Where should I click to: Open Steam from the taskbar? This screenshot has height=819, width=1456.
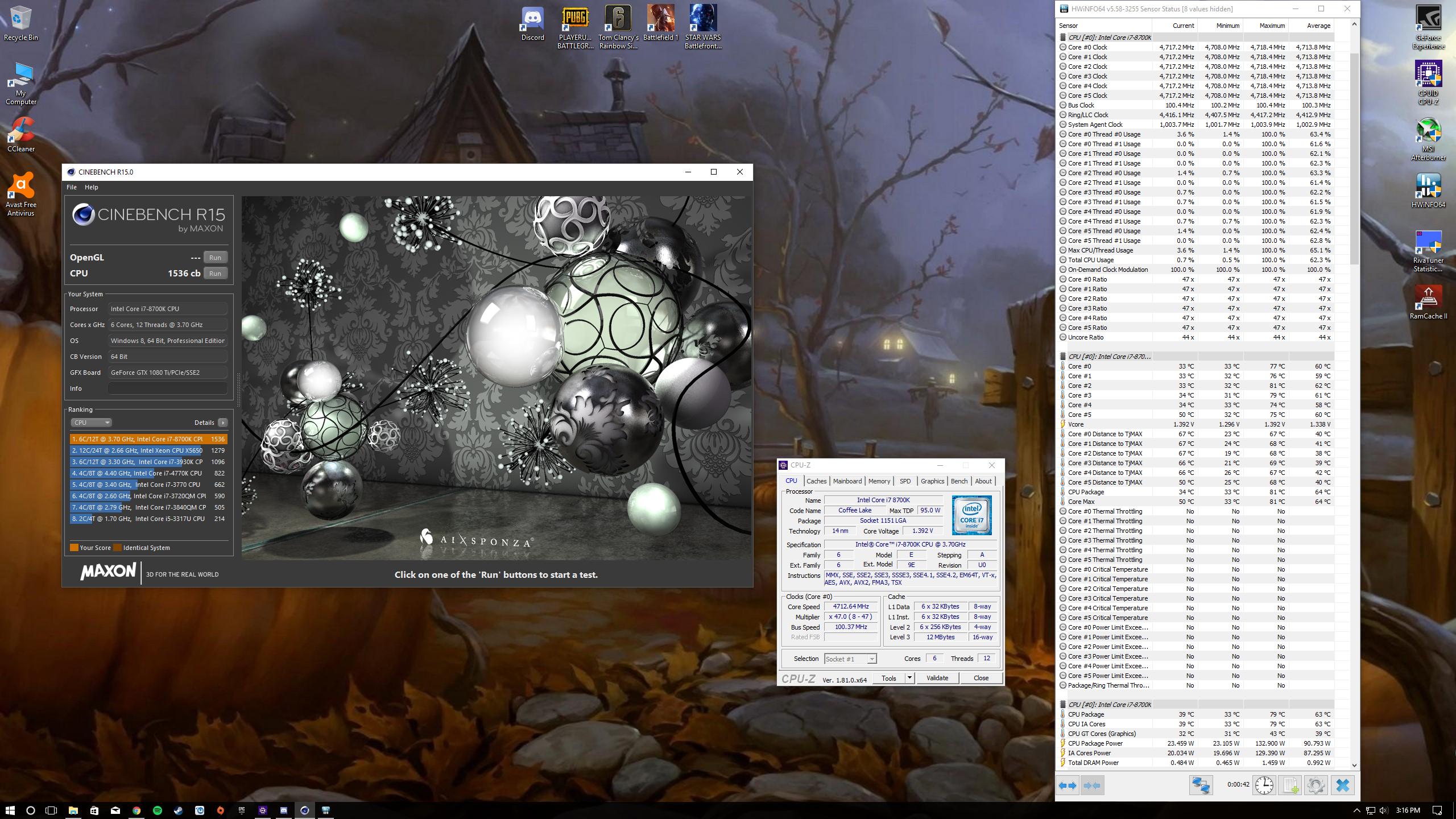click(179, 810)
